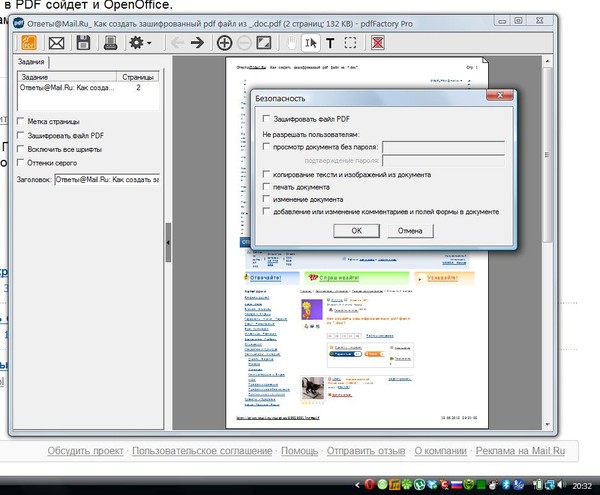Screen dimensions: 600x495
Task: Open the О компании link
Action: (440, 451)
